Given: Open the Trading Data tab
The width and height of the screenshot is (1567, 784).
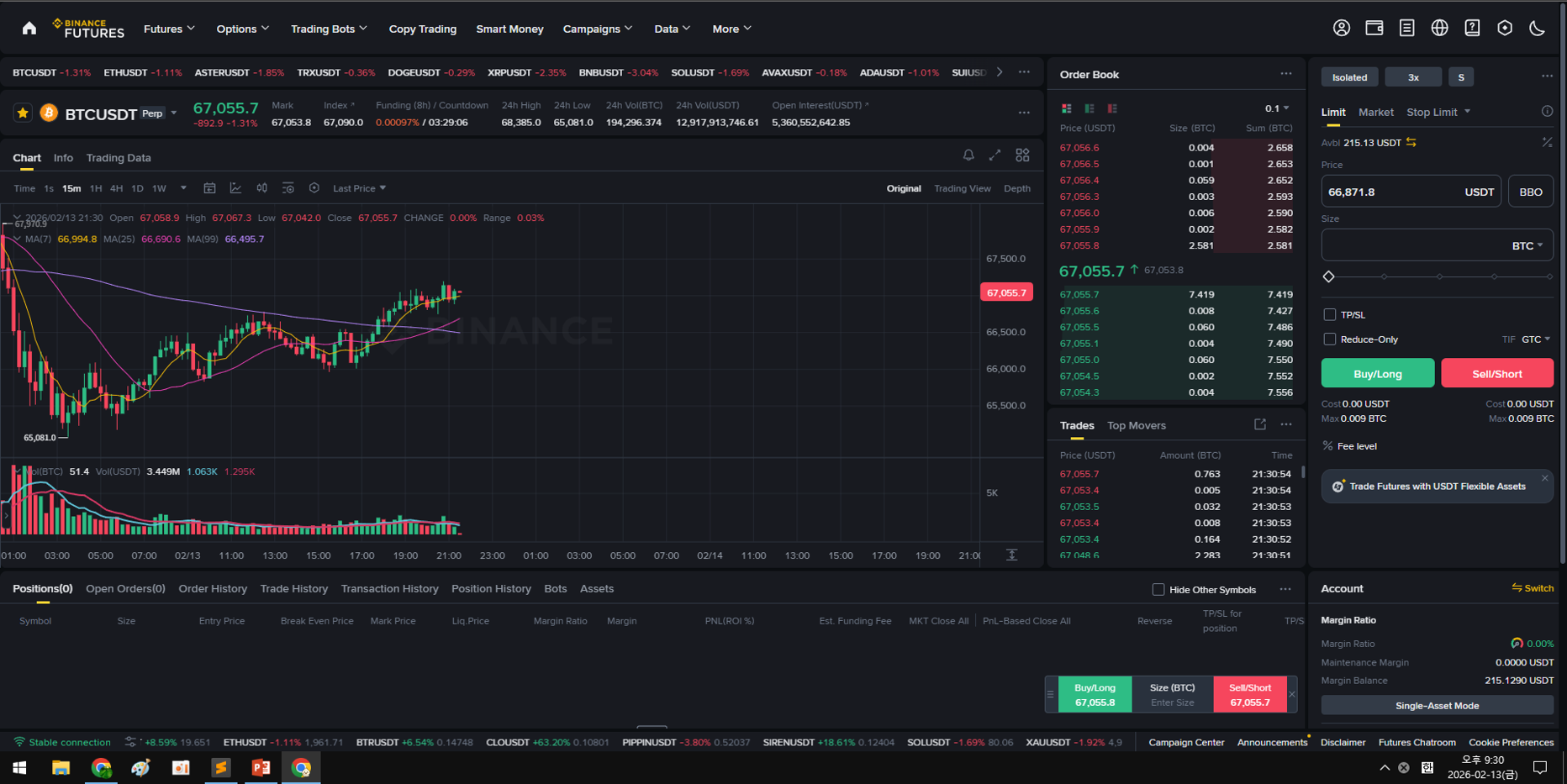Looking at the screenshot, I should 119,158.
